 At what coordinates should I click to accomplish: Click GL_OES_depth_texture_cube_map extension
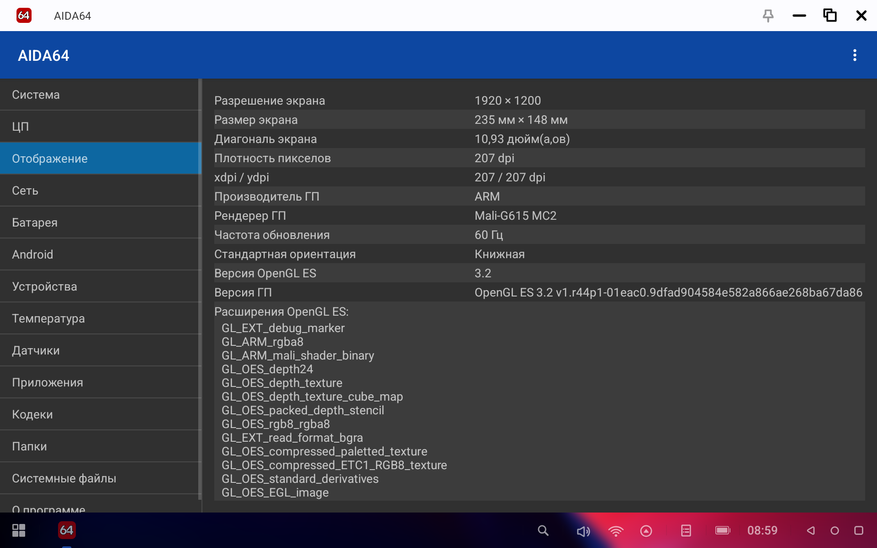coord(312,396)
